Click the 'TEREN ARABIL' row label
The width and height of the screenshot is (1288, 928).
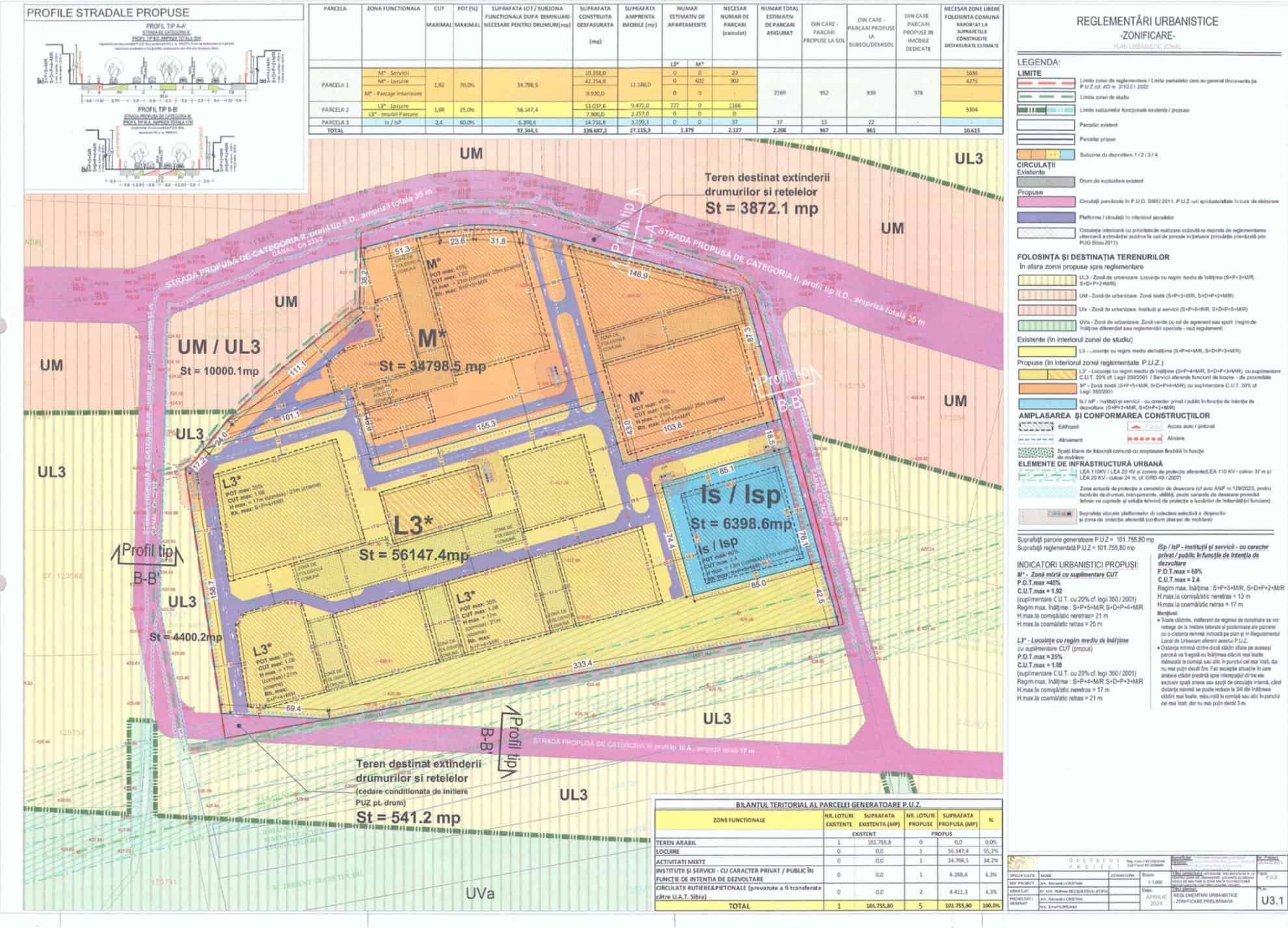(676, 842)
